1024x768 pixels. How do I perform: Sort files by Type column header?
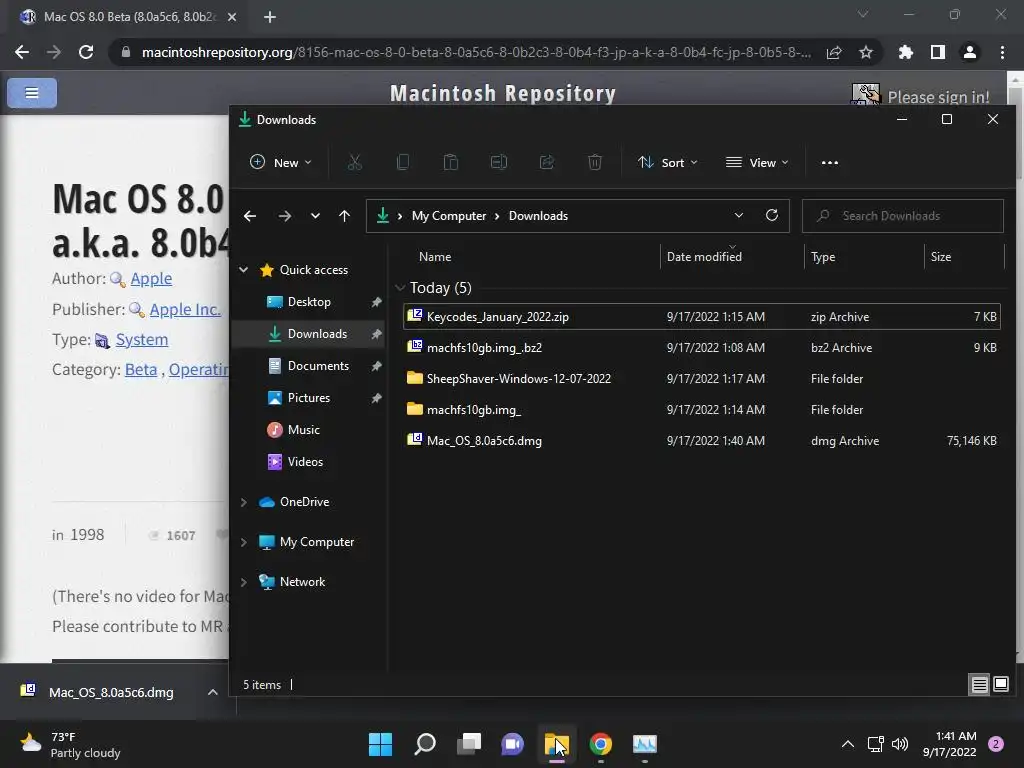point(823,257)
